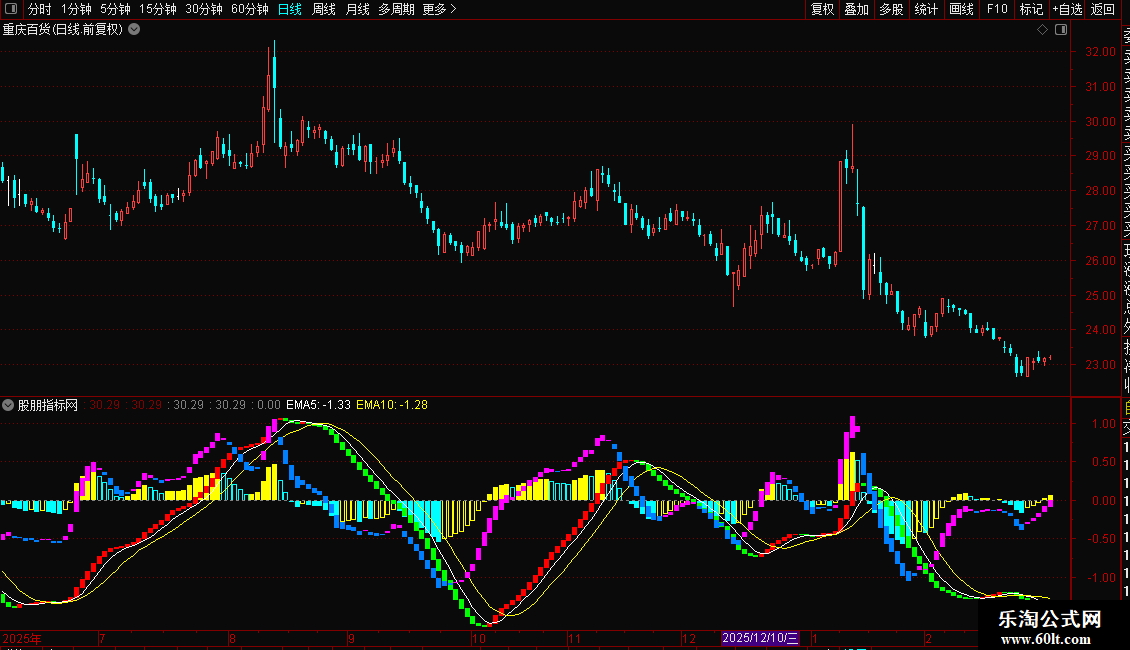Select the 日线 daily period
This screenshot has width=1130, height=650.
[290, 9]
